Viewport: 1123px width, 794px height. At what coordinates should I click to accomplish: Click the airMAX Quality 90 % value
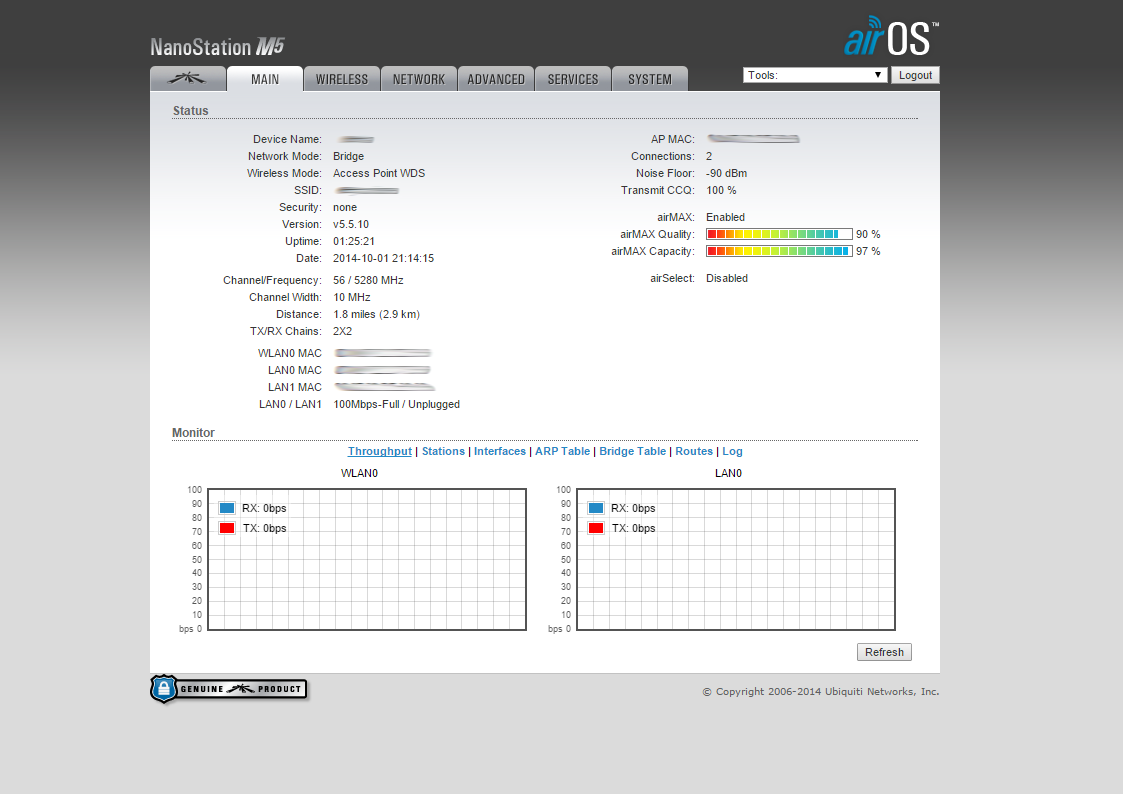[x=868, y=234]
